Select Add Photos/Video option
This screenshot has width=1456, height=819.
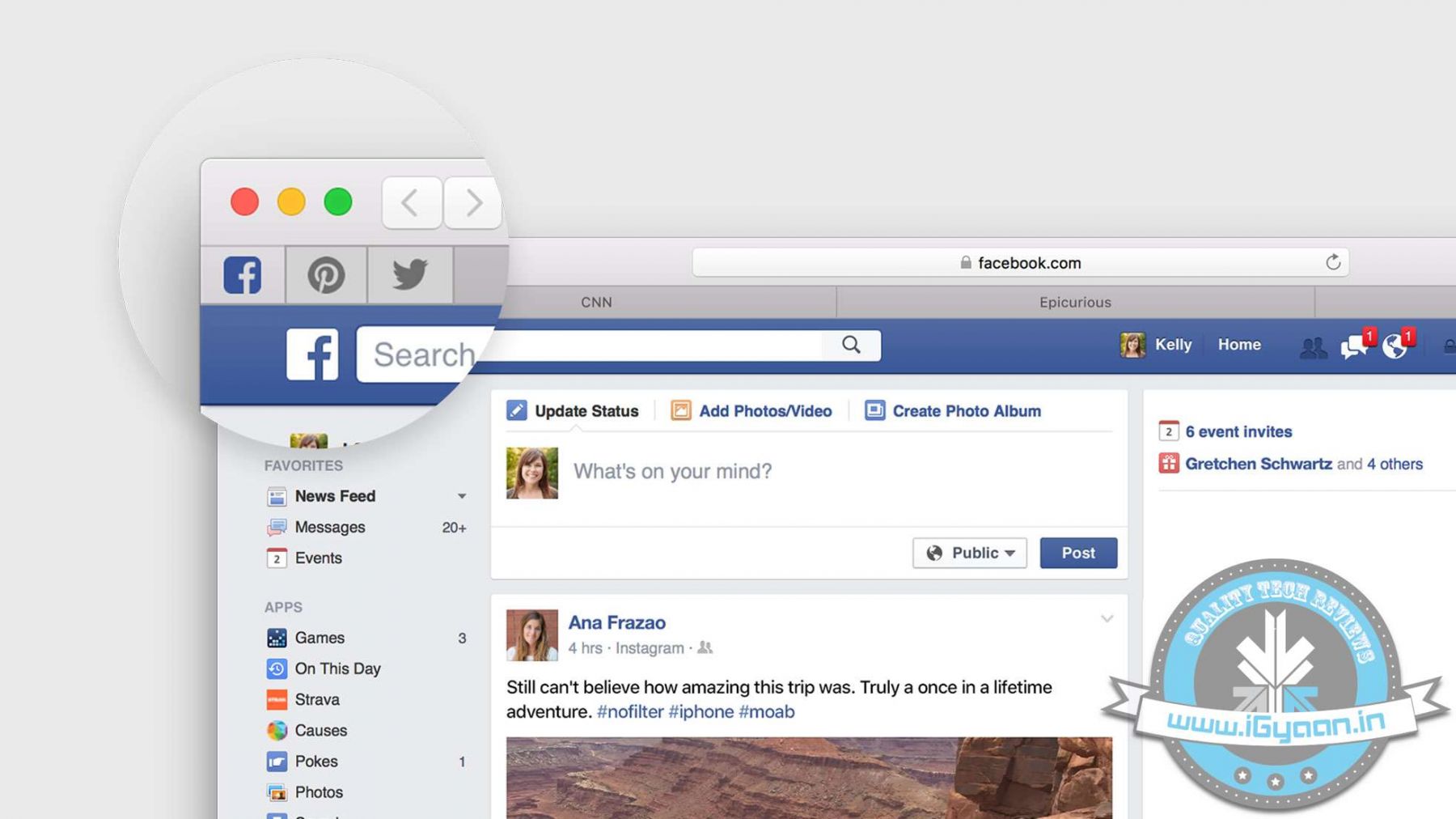[751, 411]
